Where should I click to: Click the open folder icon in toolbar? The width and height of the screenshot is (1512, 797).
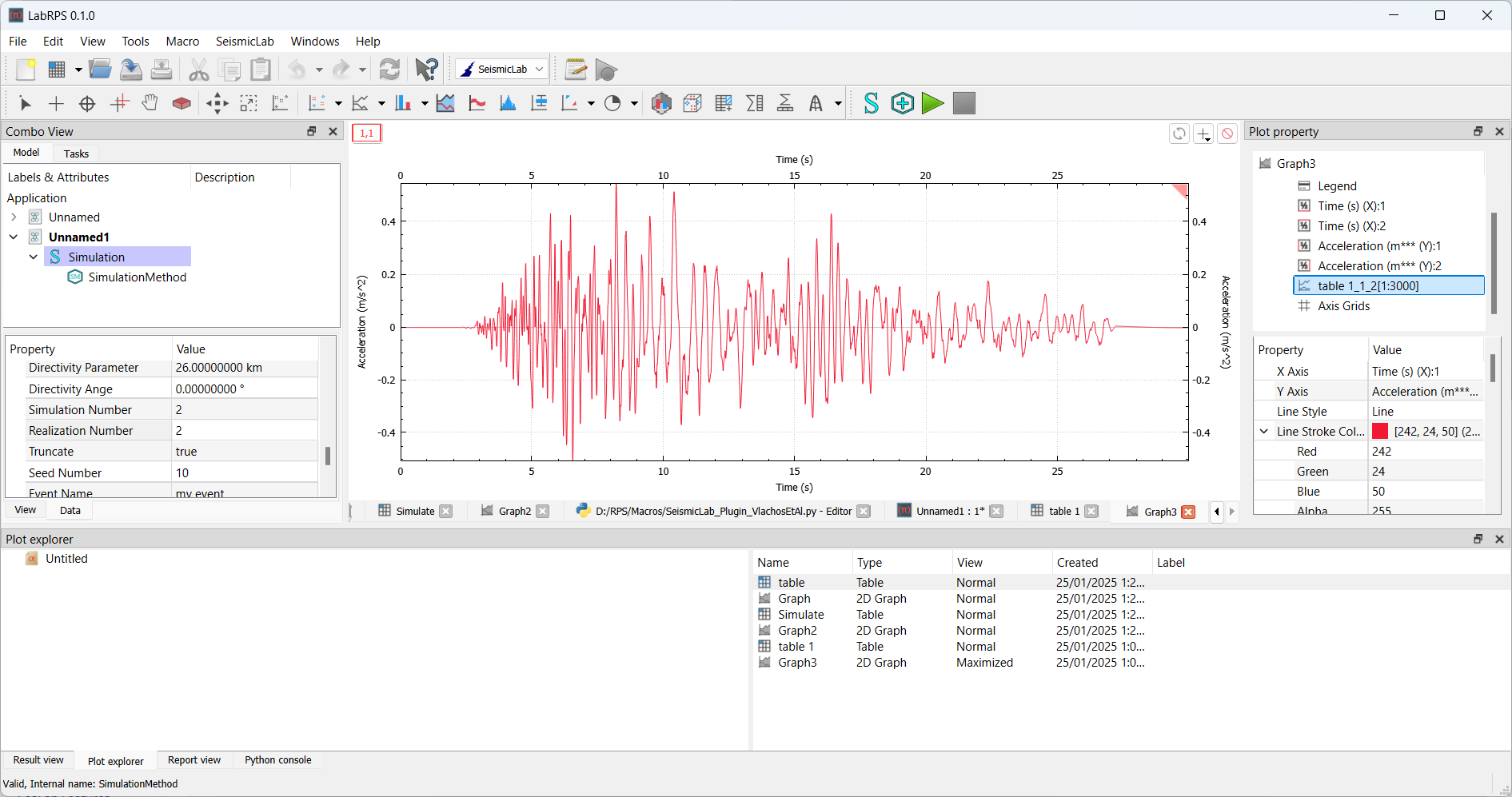point(100,70)
